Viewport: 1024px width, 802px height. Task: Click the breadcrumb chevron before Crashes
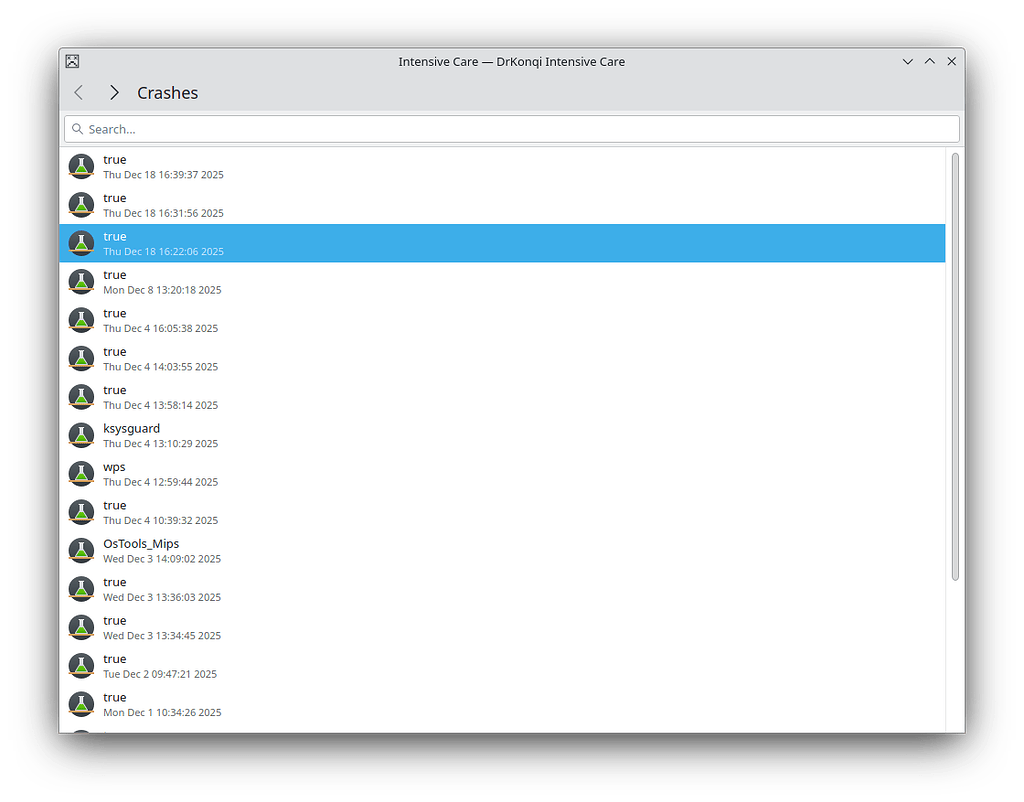tap(114, 92)
